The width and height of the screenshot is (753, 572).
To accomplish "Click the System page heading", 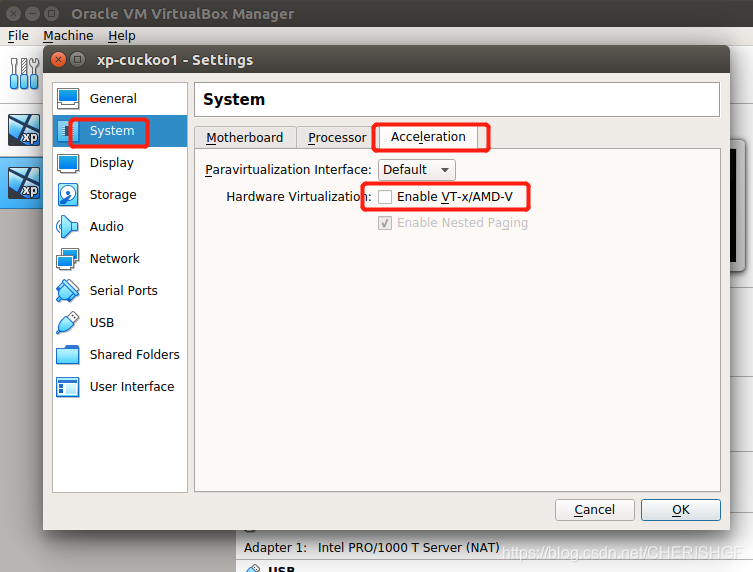I will point(234,99).
